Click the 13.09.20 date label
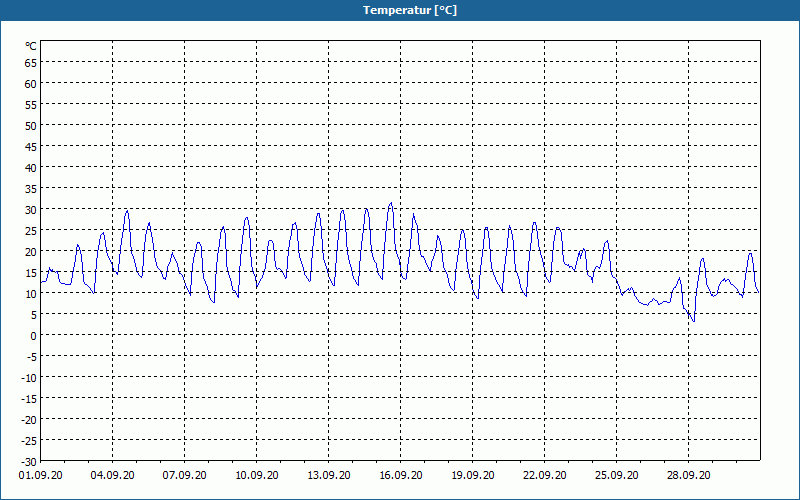 coord(329,475)
